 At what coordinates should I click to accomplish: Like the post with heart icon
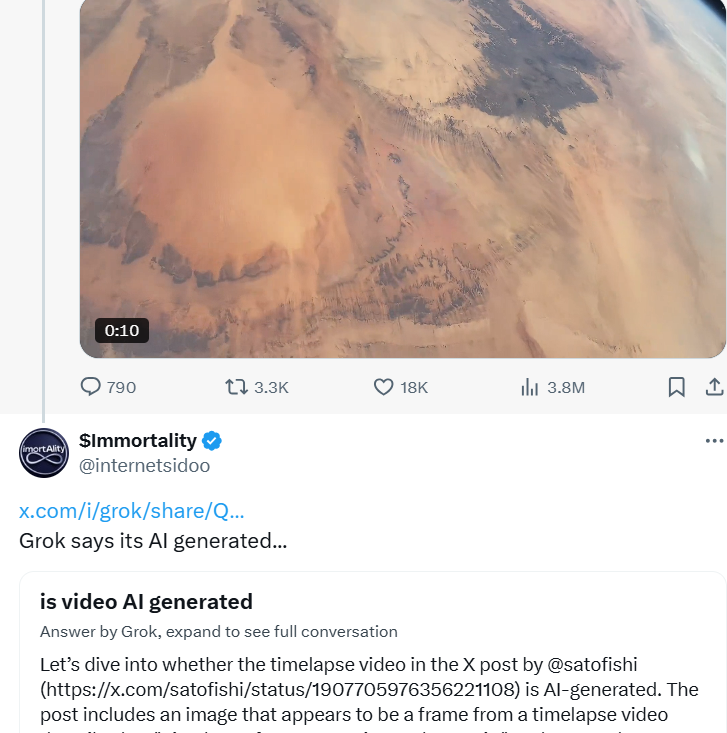point(383,387)
